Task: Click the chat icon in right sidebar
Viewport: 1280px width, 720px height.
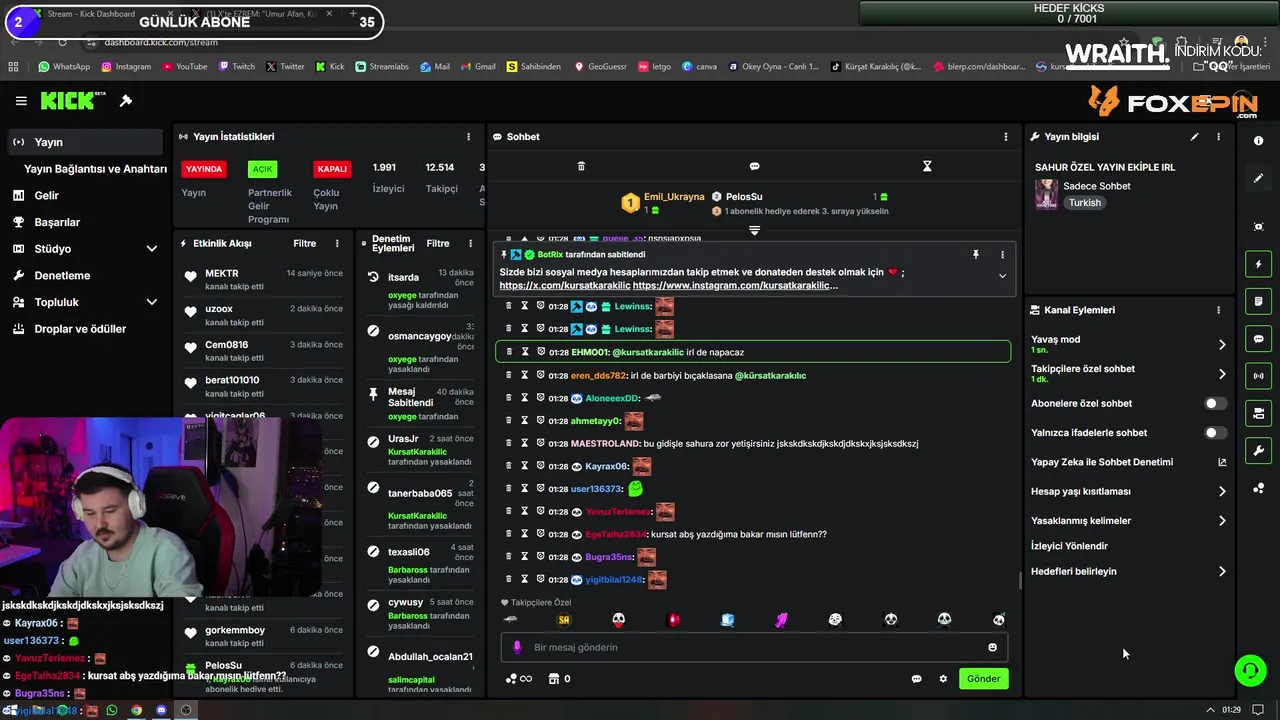Action: pos(1259,339)
